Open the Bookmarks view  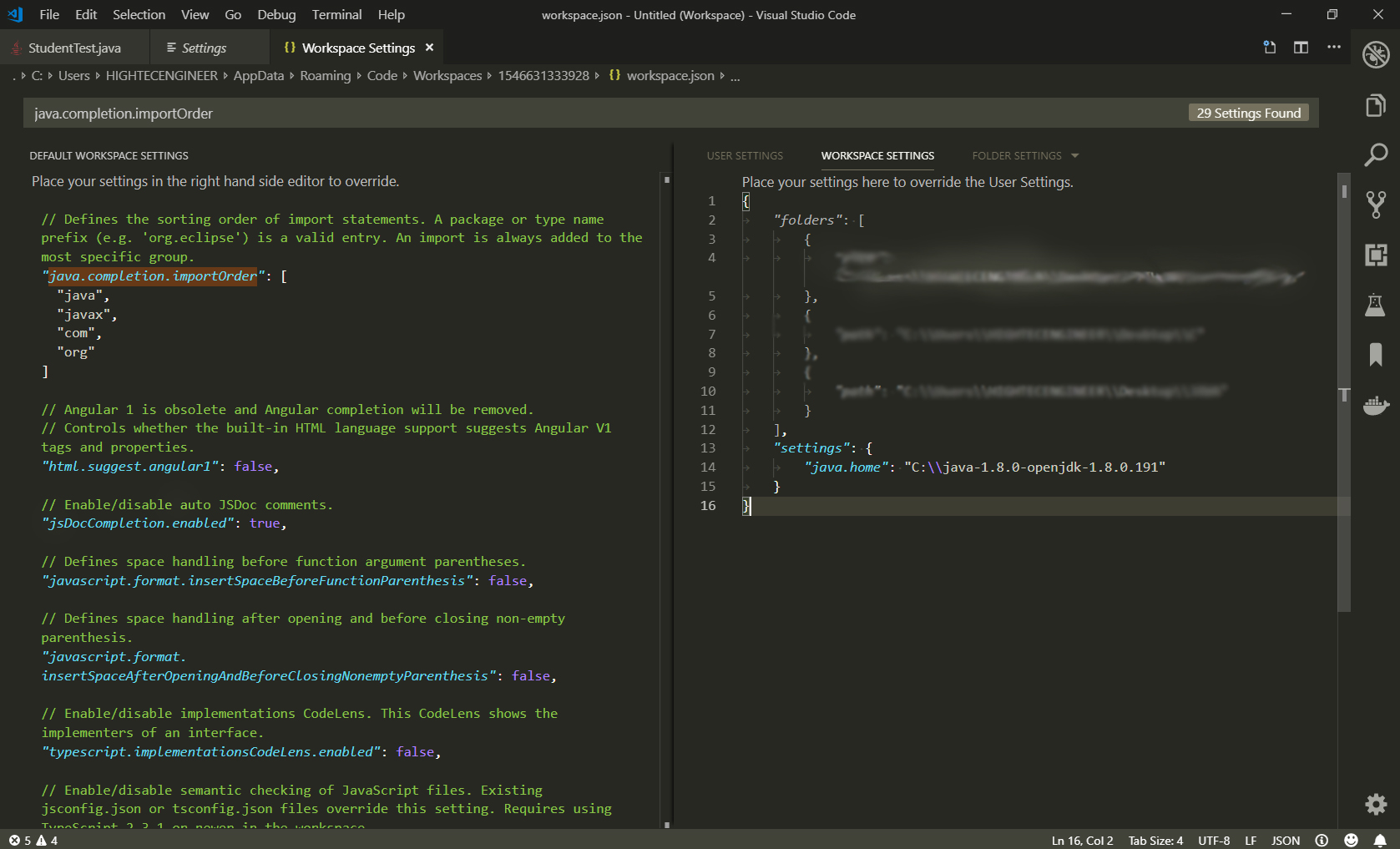(1376, 355)
